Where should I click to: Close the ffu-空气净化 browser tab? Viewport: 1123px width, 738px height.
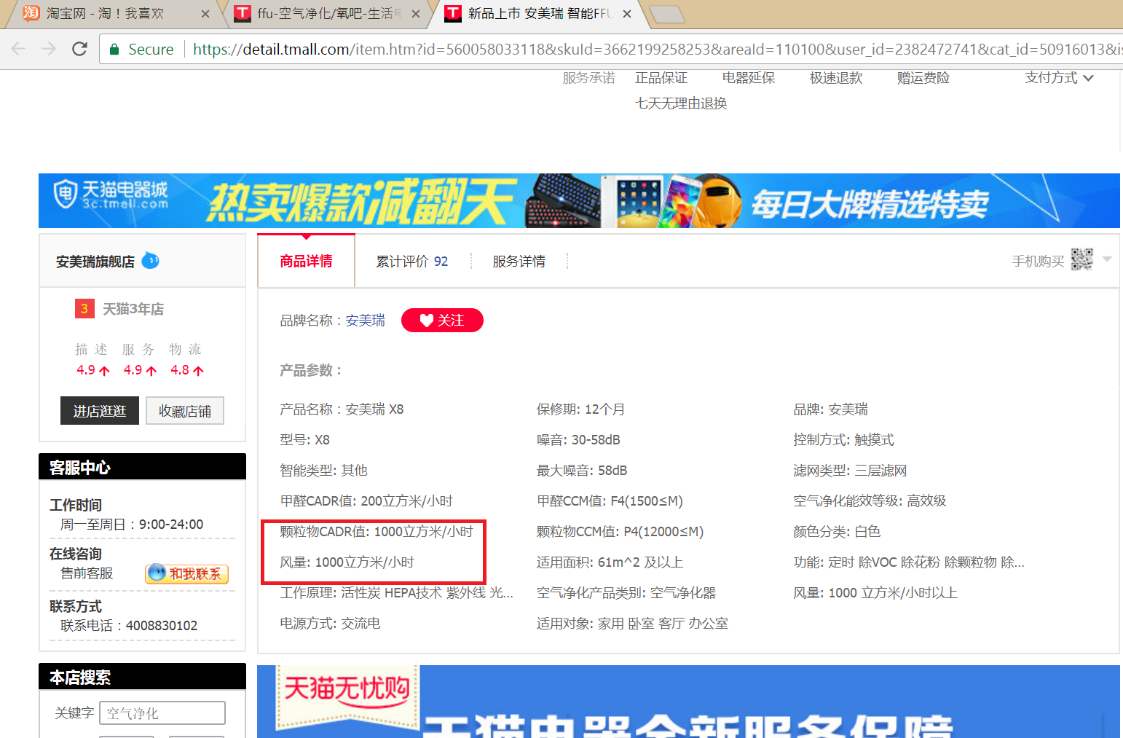click(415, 14)
